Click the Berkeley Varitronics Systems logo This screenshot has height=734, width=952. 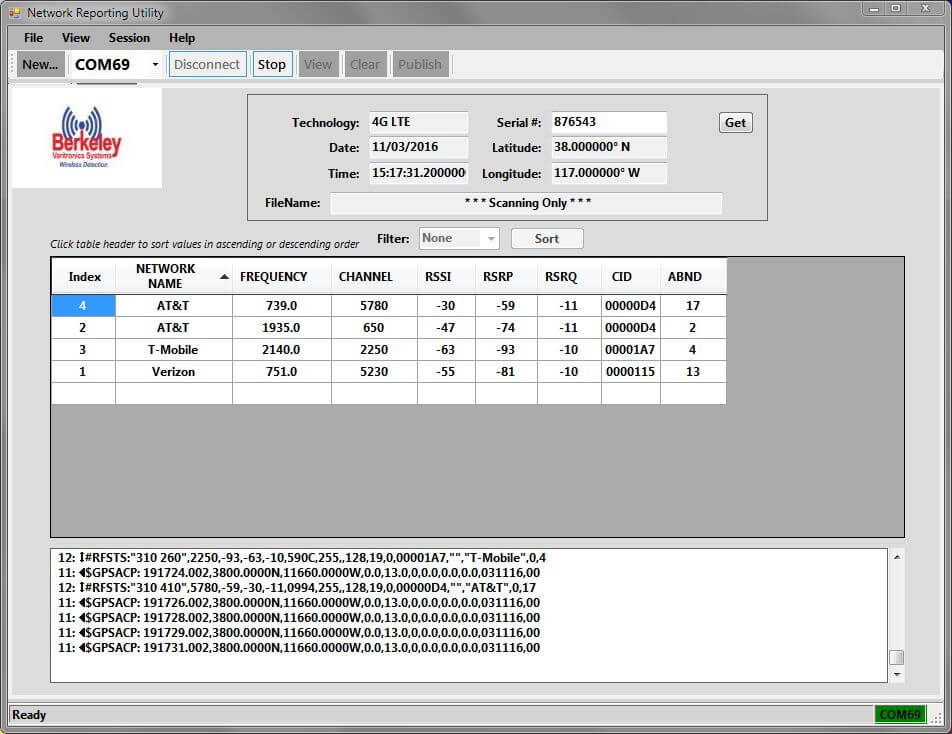pyautogui.click(x=85, y=137)
